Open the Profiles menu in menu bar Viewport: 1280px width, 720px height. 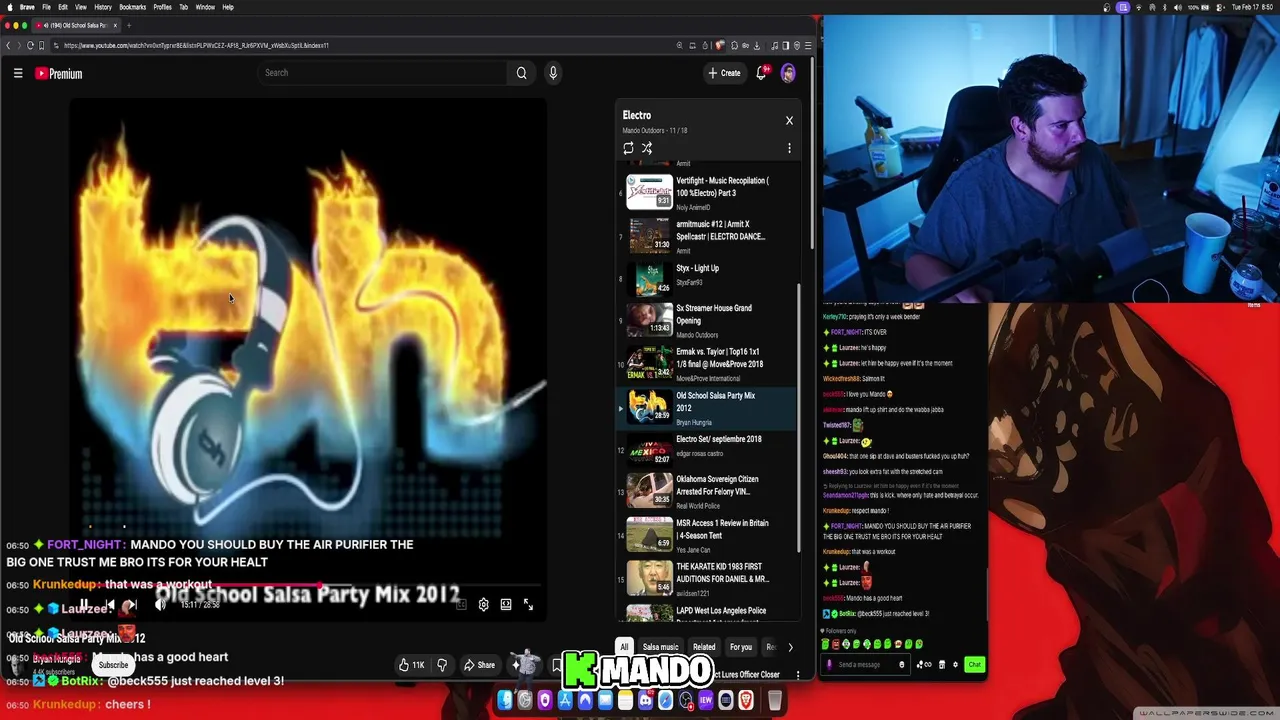click(x=162, y=7)
